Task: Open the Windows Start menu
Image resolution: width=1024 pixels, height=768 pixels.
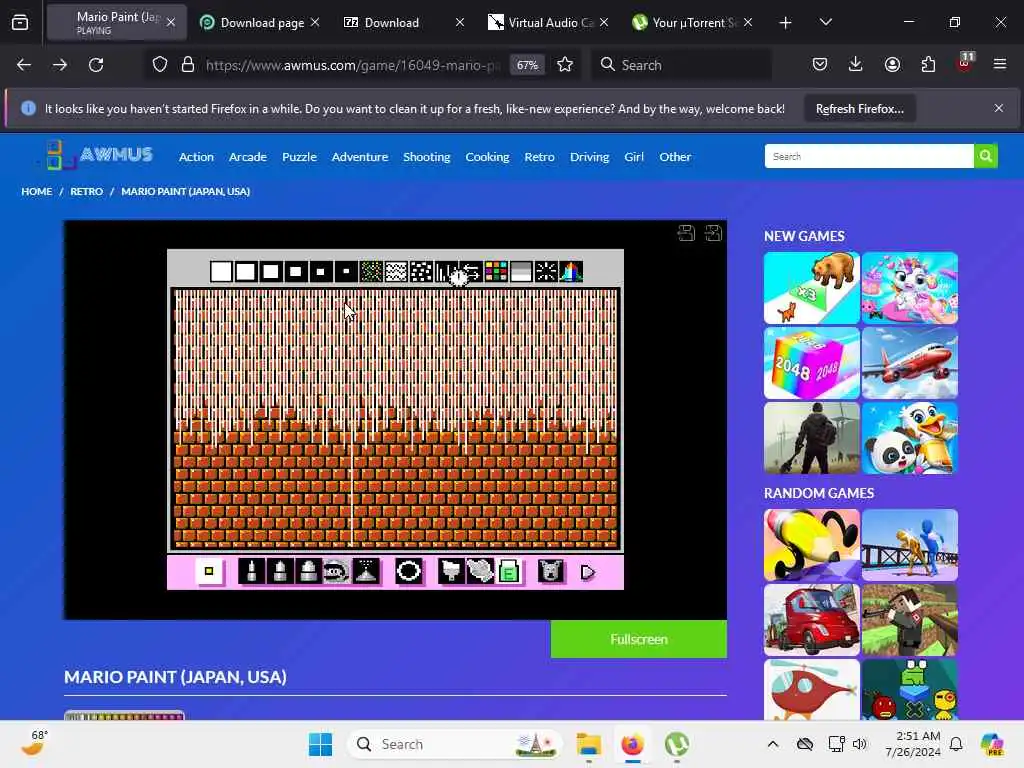Action: coord(321,744)
